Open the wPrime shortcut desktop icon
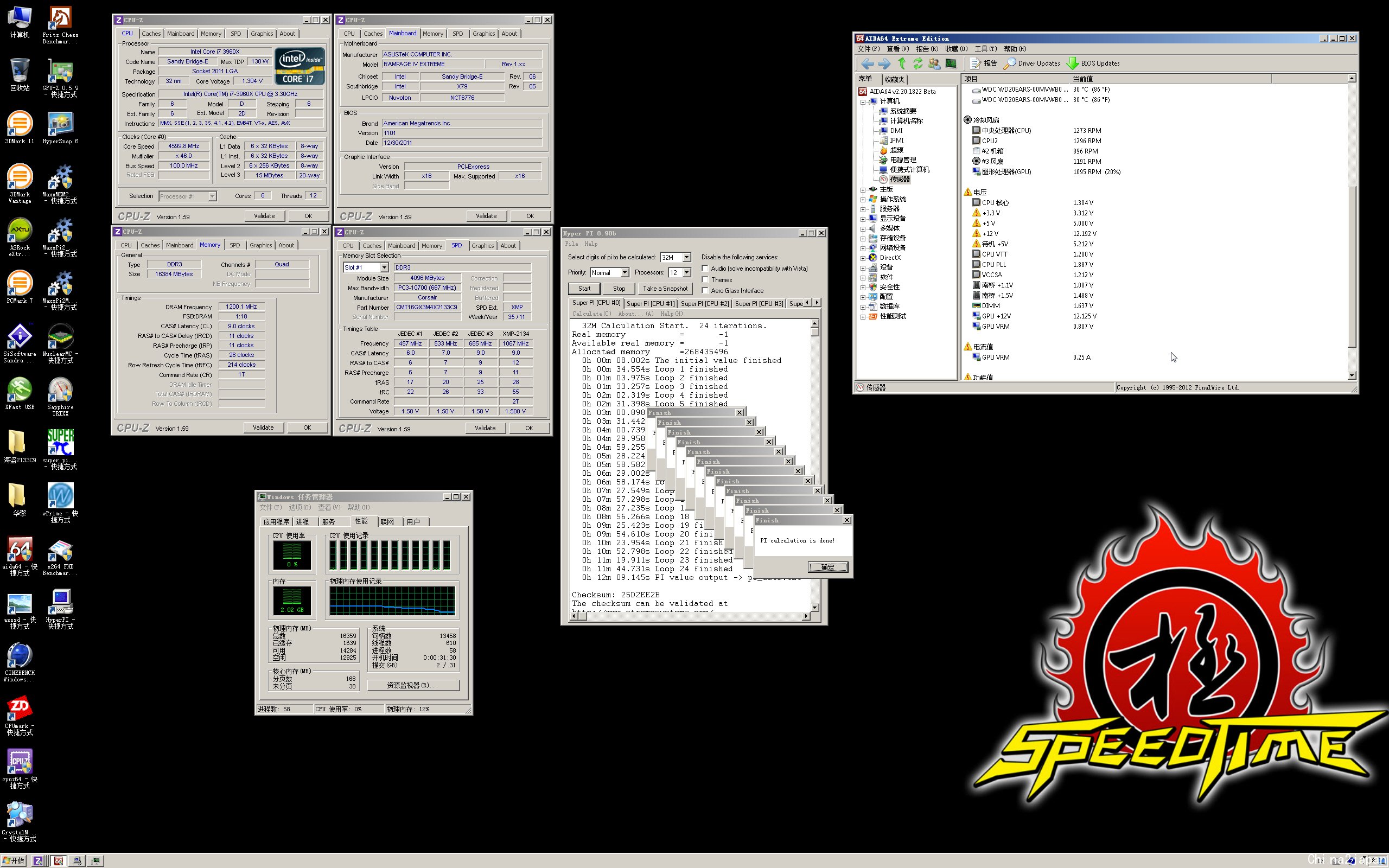1389x868 pixels. (60, 503)
